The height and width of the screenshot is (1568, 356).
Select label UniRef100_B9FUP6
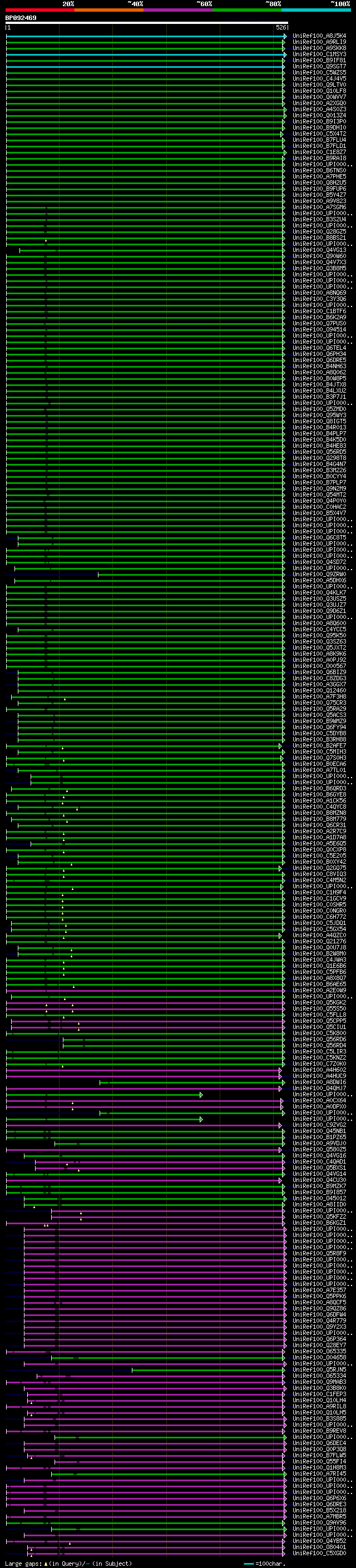319,189
